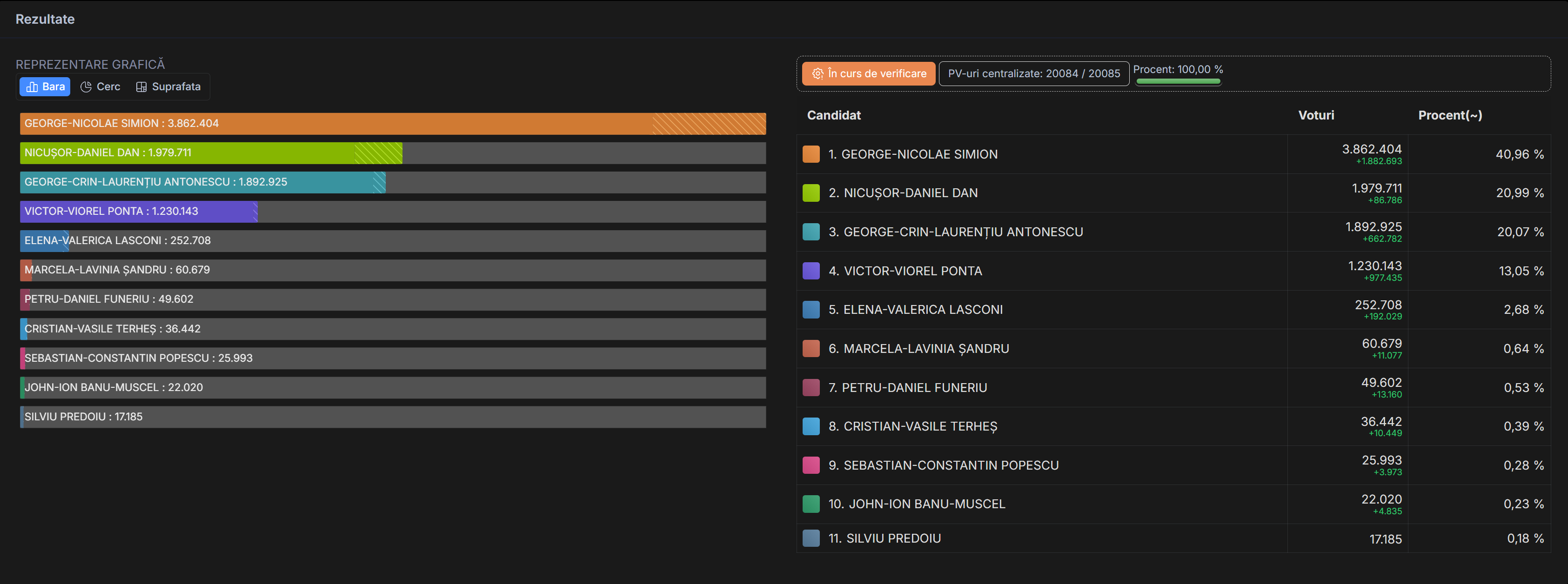The image size is (1568, 584).
Task: Click vote difference +977.435
Action: [x=1382, y=278]
